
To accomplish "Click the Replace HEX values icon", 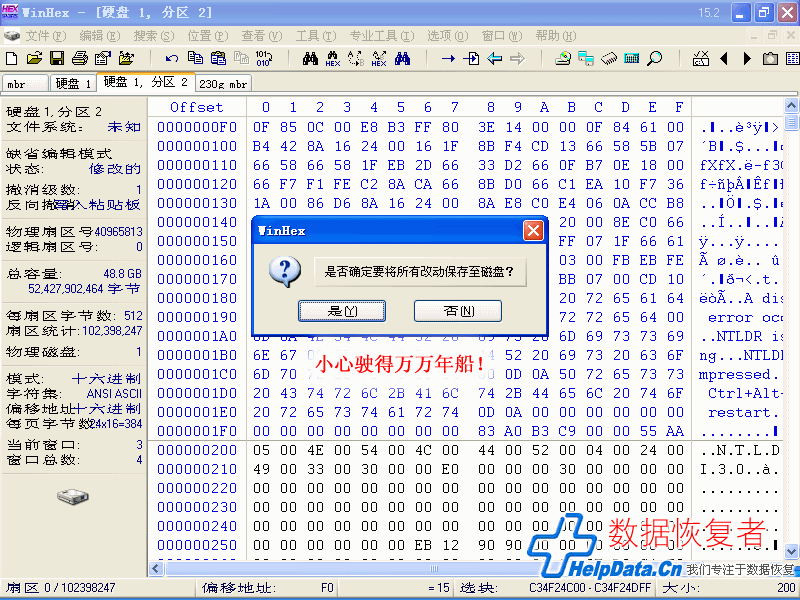I will tap(379, 59).
